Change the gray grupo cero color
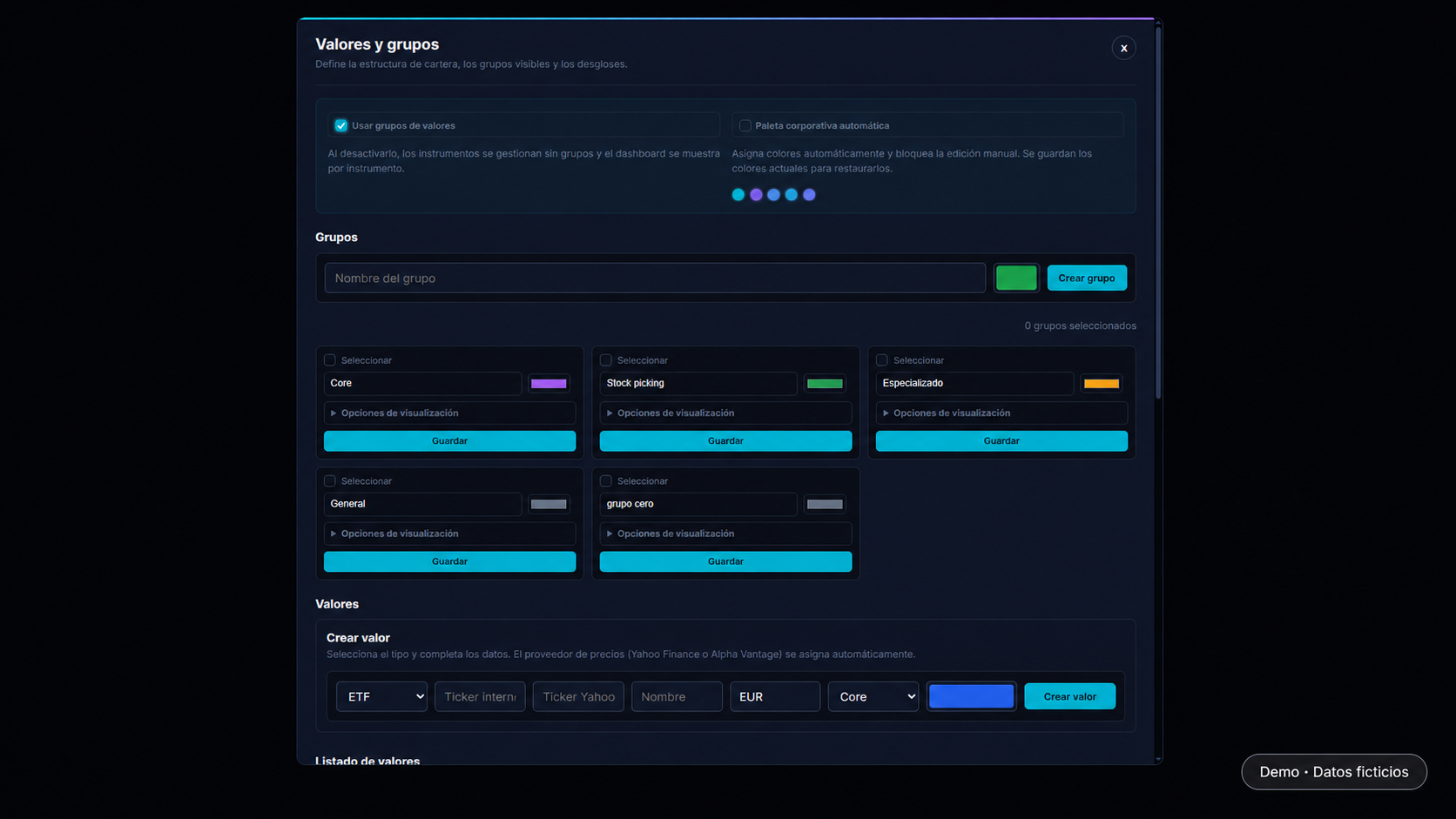The height and width of the screenshot is (819, 1456). pos(825,504)
